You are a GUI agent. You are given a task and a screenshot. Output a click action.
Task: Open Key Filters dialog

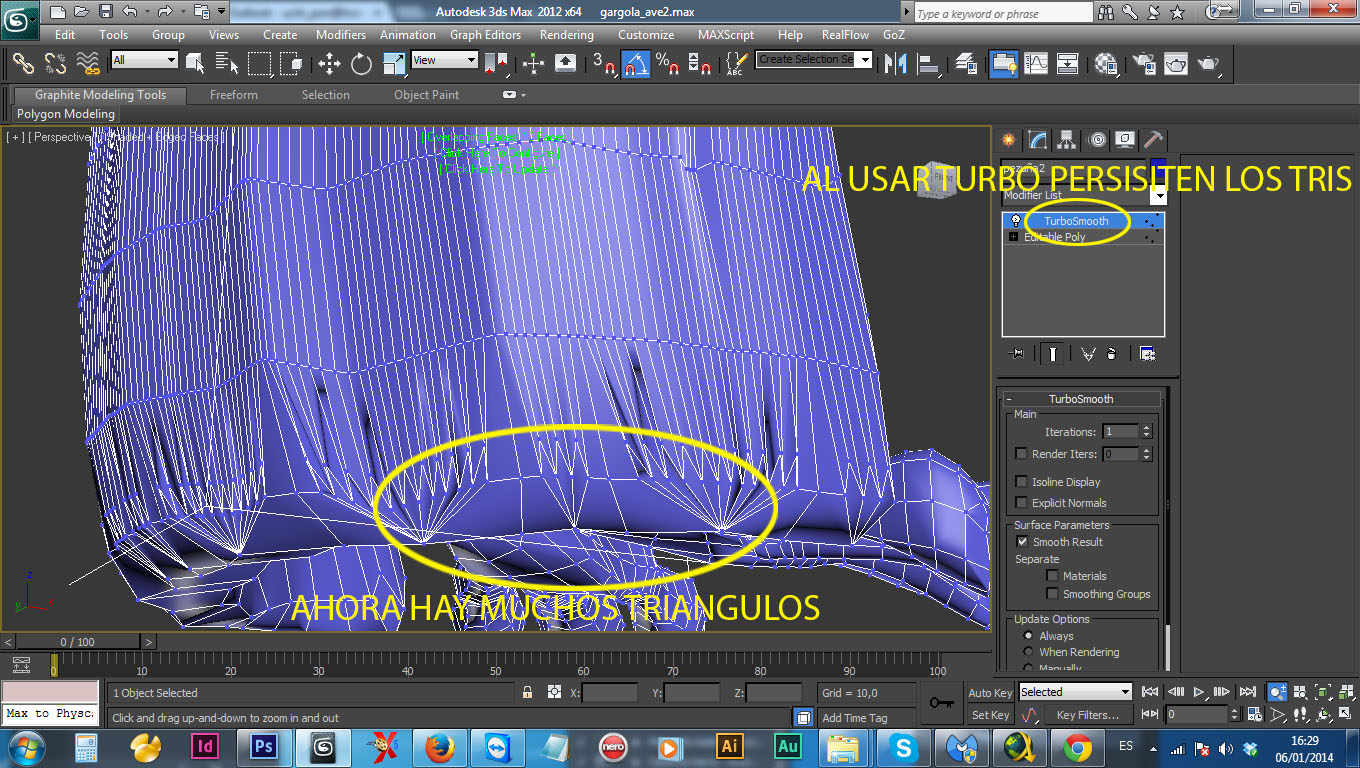click(1087, 715)
